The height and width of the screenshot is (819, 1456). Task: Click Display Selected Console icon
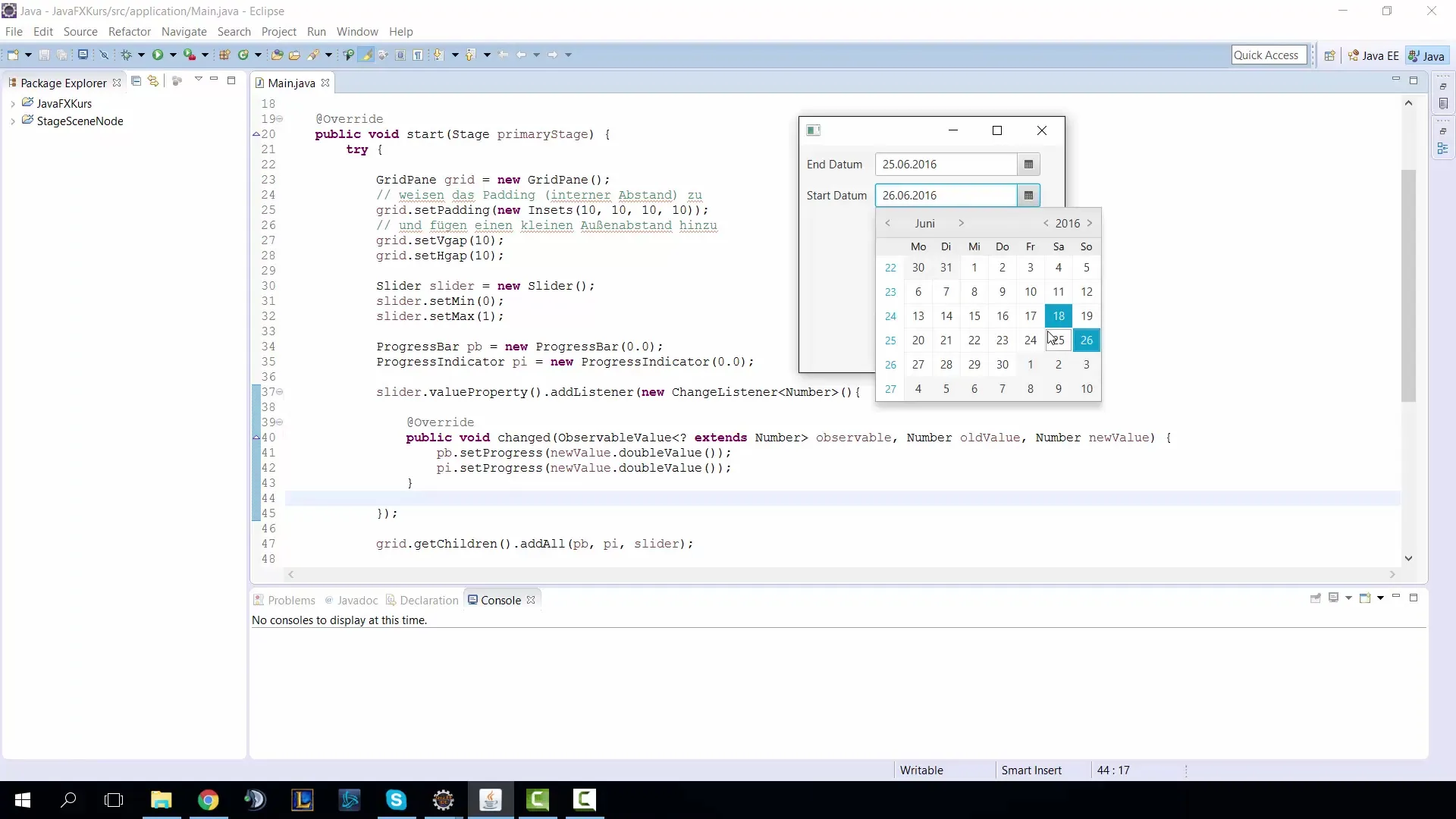(x=1334, y=598)
